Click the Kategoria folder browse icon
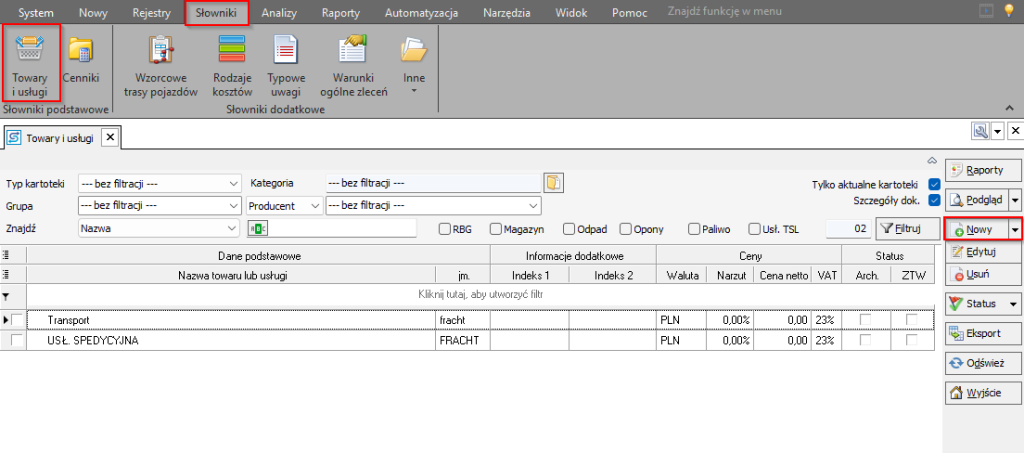1024x453 pixels. point(553,182)
